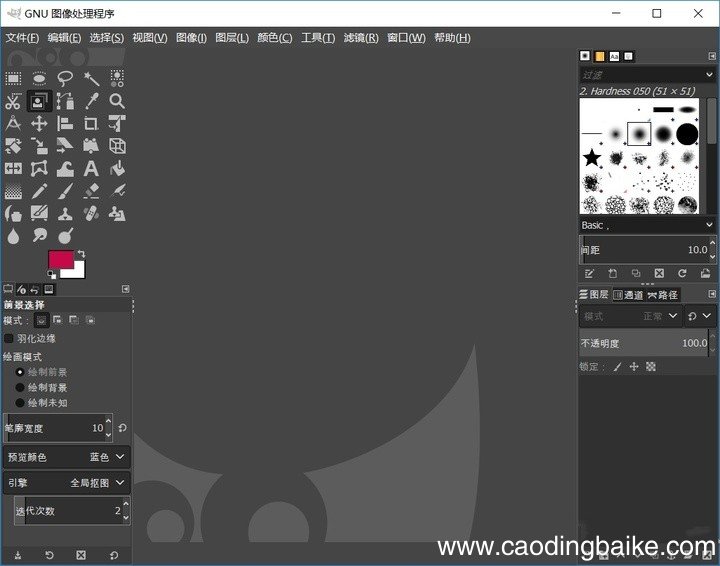Choose the Pencil tool
This screenshot has width=720, height=566.
[39, 191]
